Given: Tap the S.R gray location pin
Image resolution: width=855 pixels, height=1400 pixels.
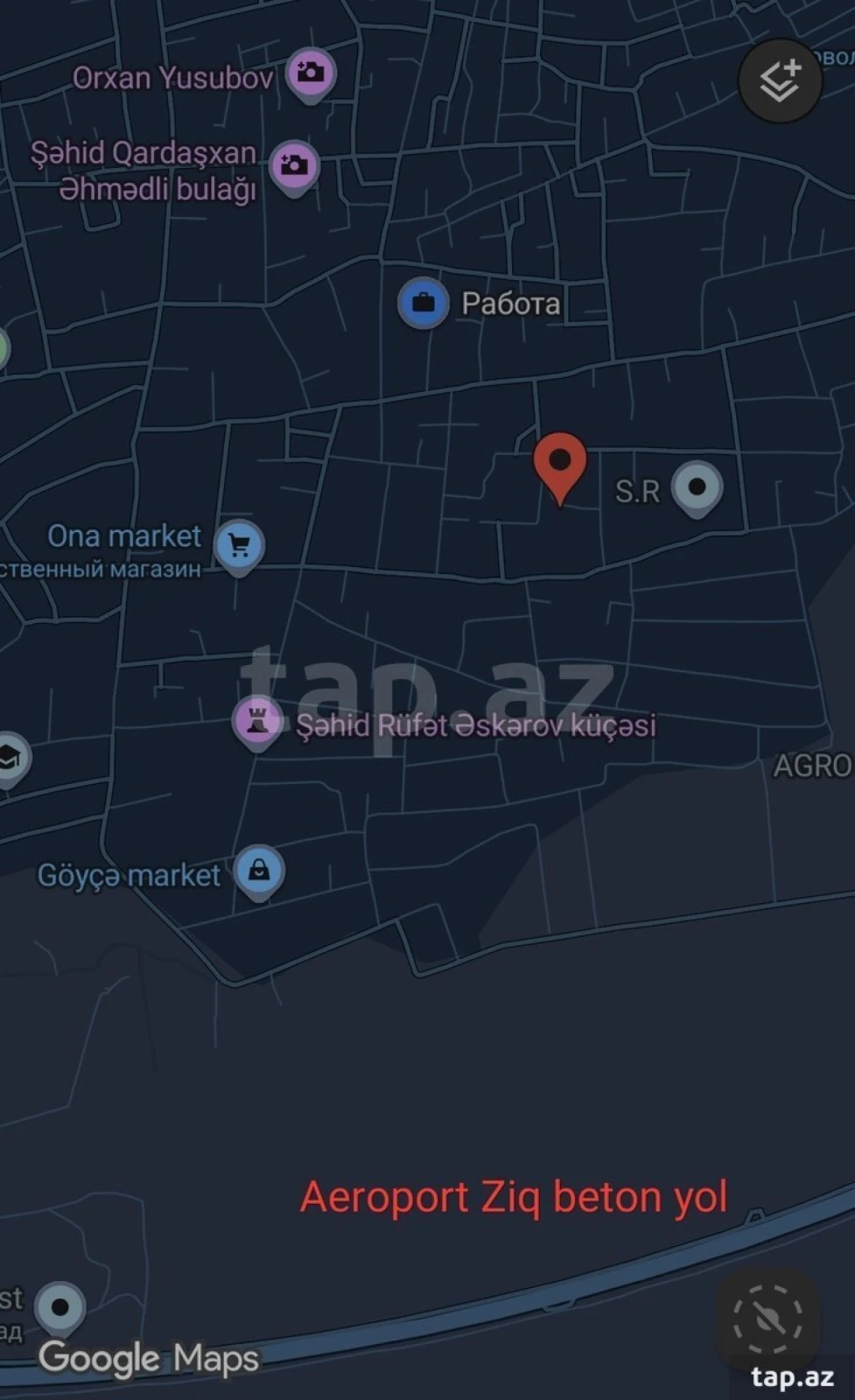Looking at the screenshot, I should 697,488.
